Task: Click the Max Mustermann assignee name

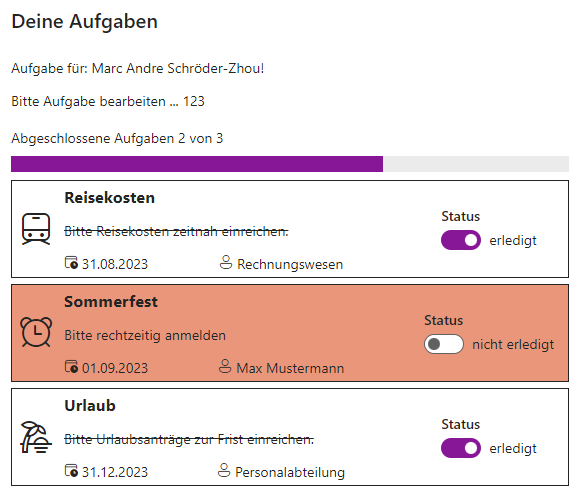Action: pyautogui.click(x=290, y=368)
